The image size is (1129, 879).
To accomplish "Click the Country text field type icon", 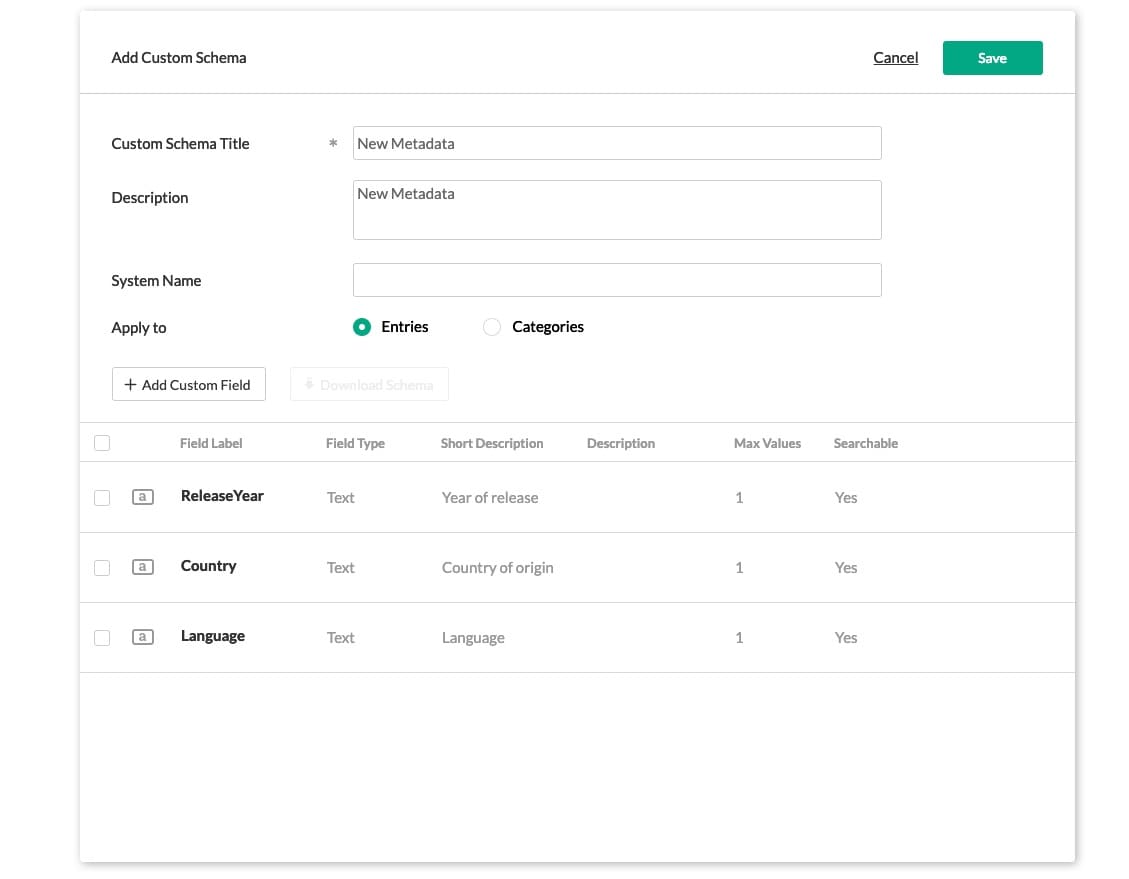I will (143, 567).
